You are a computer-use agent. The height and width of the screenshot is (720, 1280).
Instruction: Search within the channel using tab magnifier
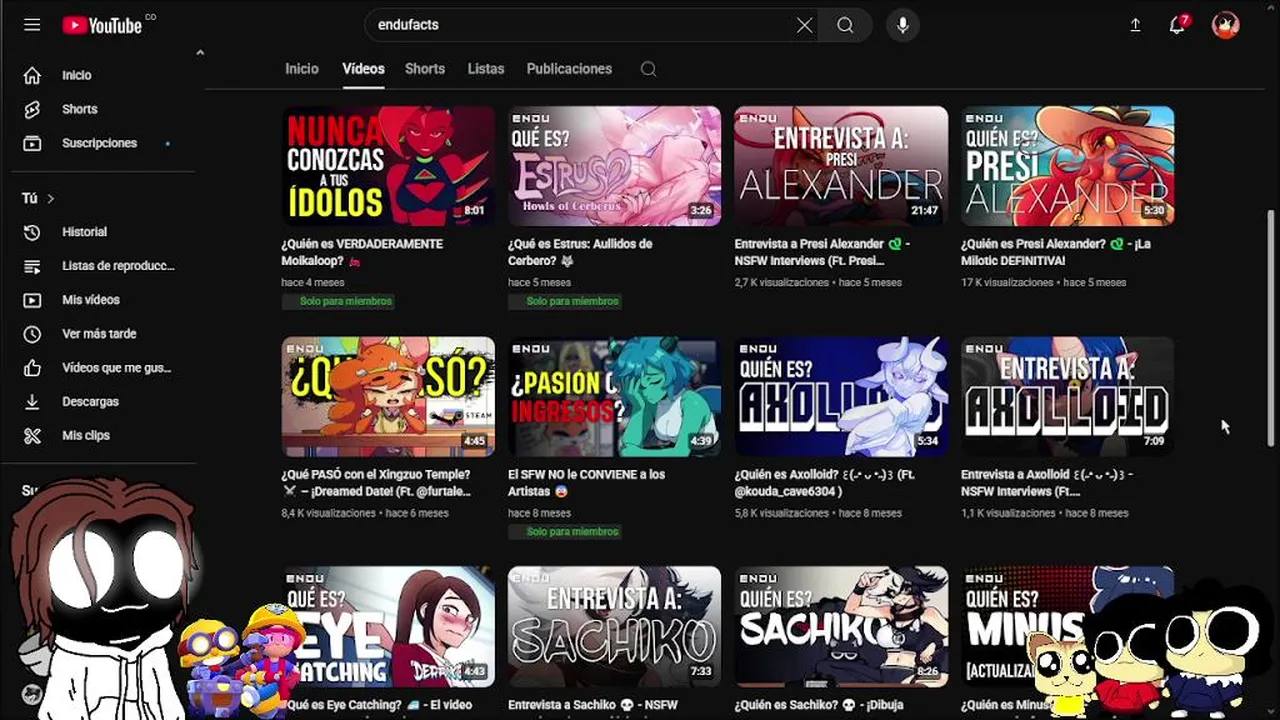pyautogui.click(x=648, y=69)
